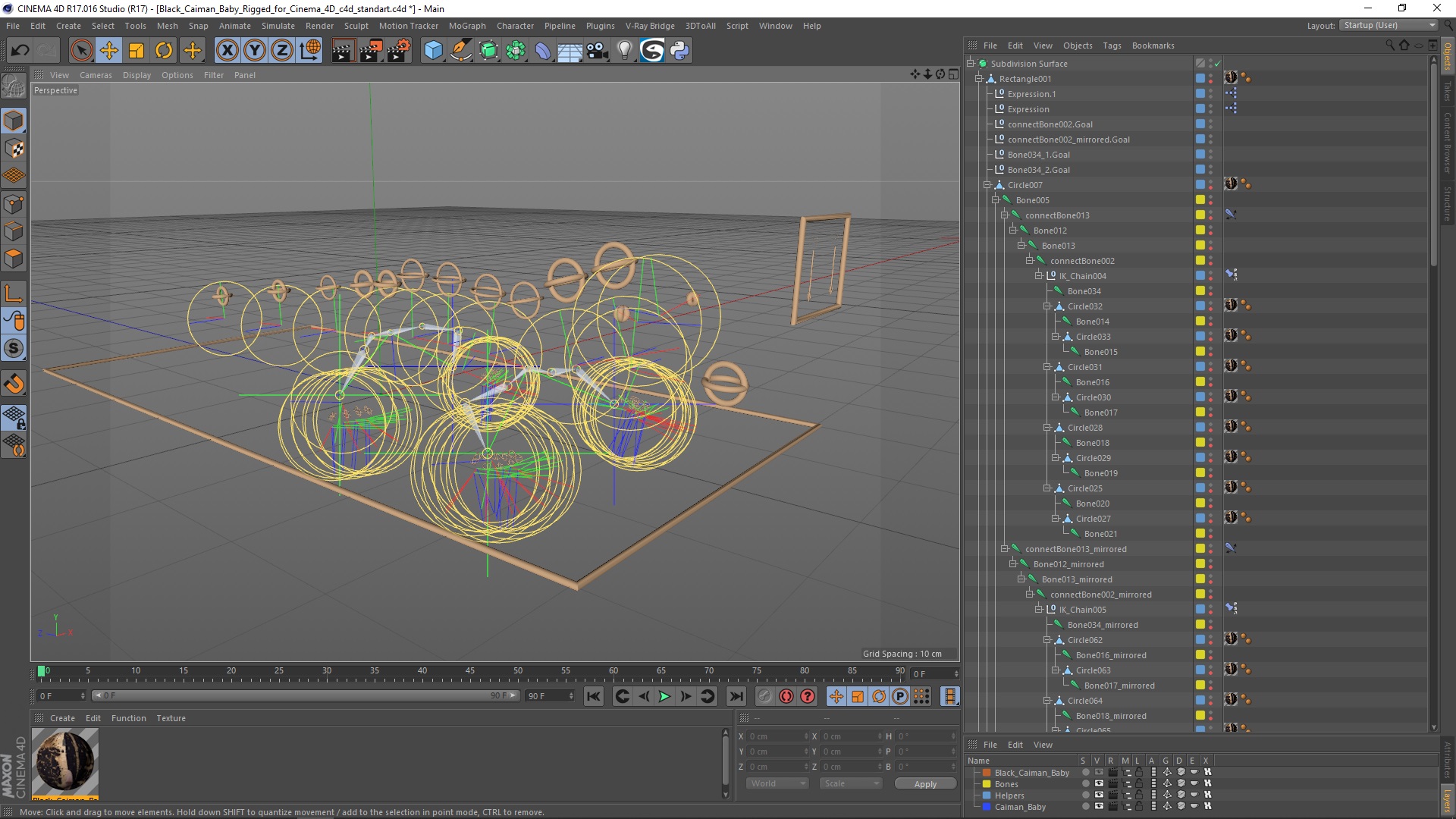Collapse the Bone005 branch

(x=996, y=200)
